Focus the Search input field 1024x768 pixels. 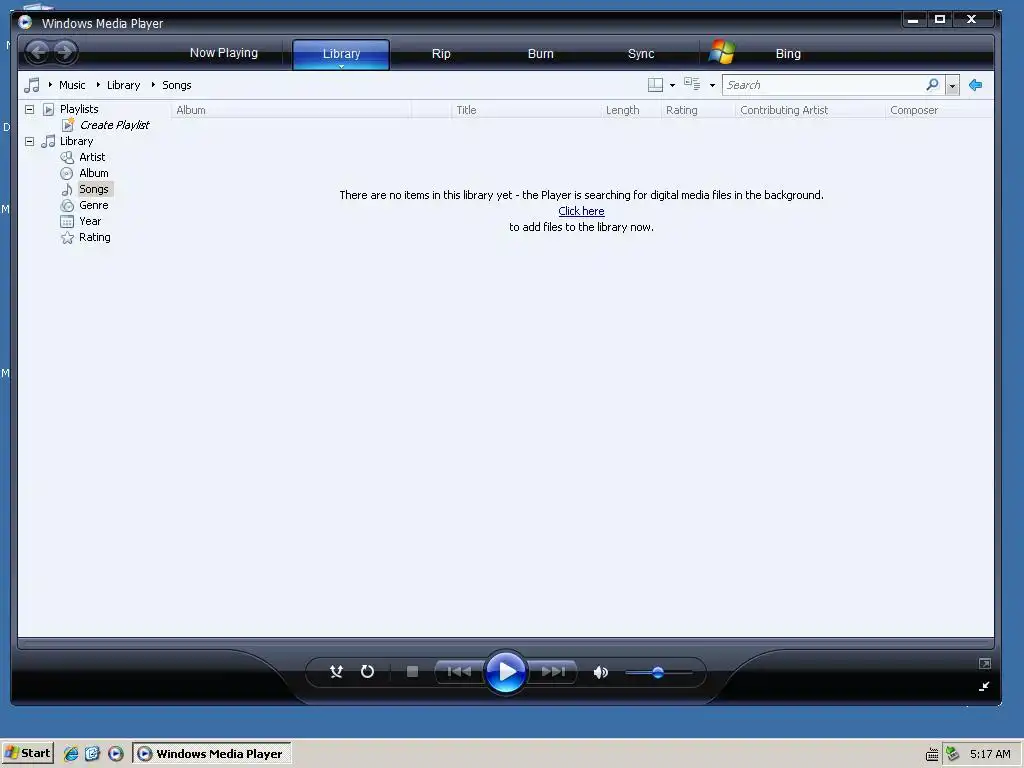click(x=823, y=85)
